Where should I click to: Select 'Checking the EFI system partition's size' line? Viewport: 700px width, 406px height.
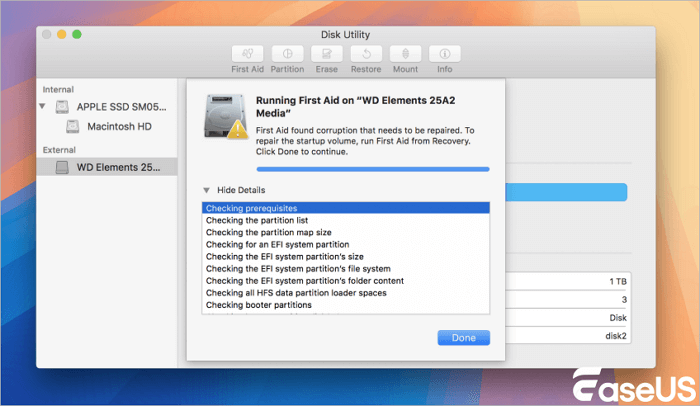pyautogui.click(x=346, y=256)
